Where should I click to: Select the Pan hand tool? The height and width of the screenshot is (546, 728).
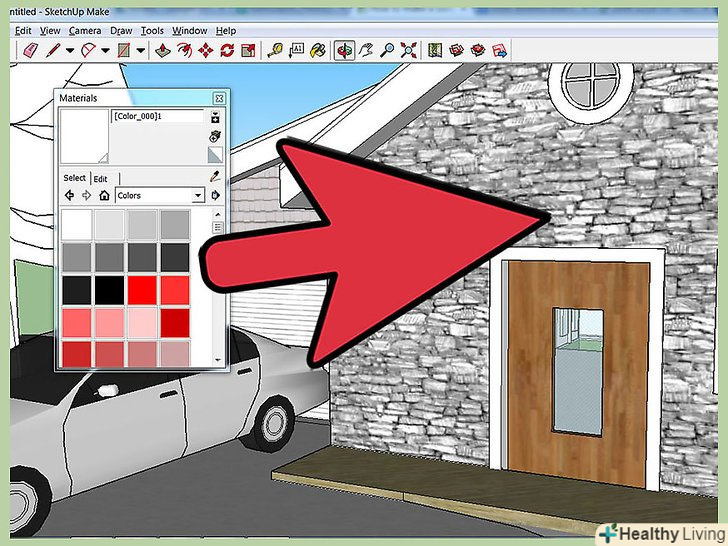click(x=366, y=50)
